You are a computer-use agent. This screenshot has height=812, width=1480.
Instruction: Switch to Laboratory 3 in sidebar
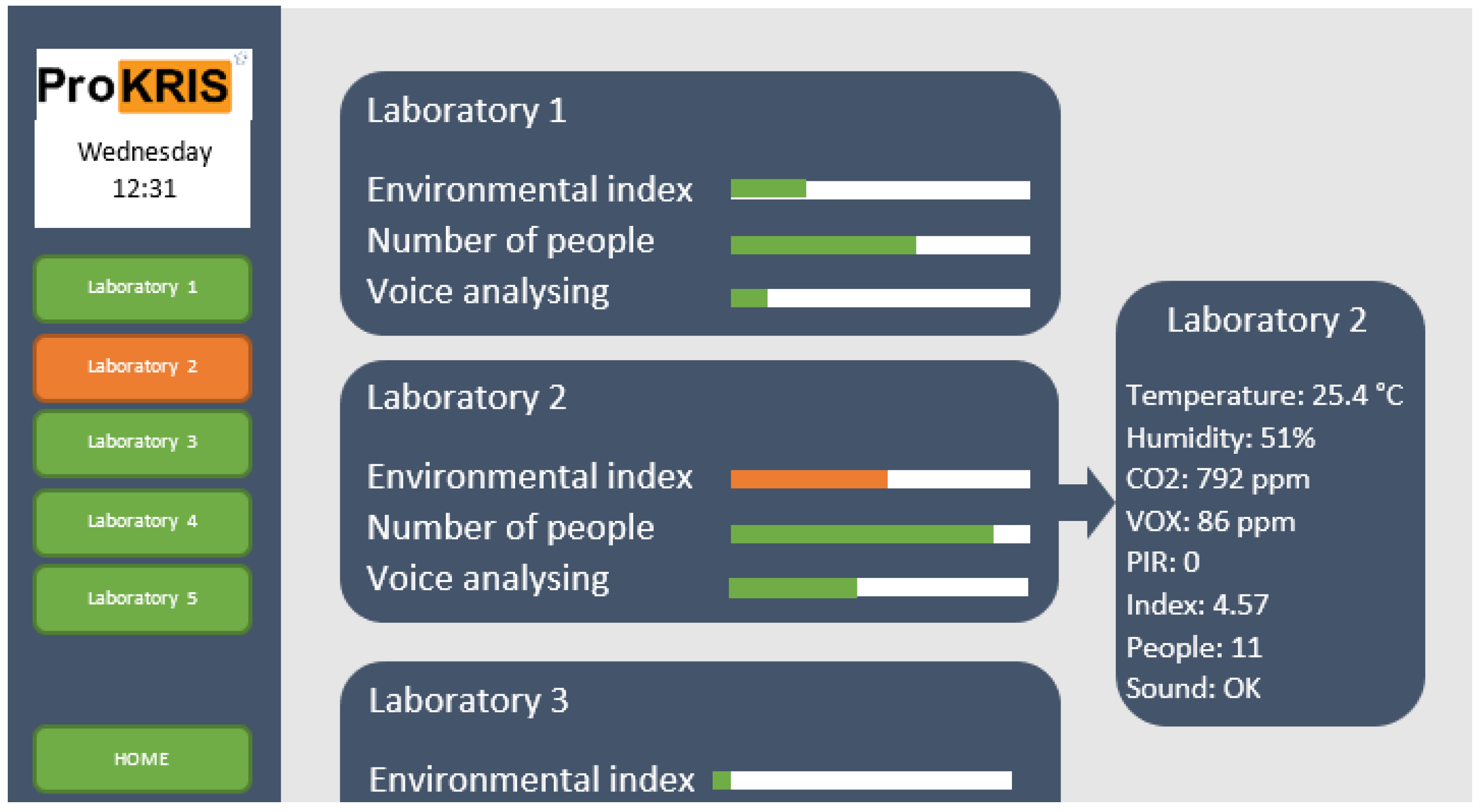tap(143, 441)
